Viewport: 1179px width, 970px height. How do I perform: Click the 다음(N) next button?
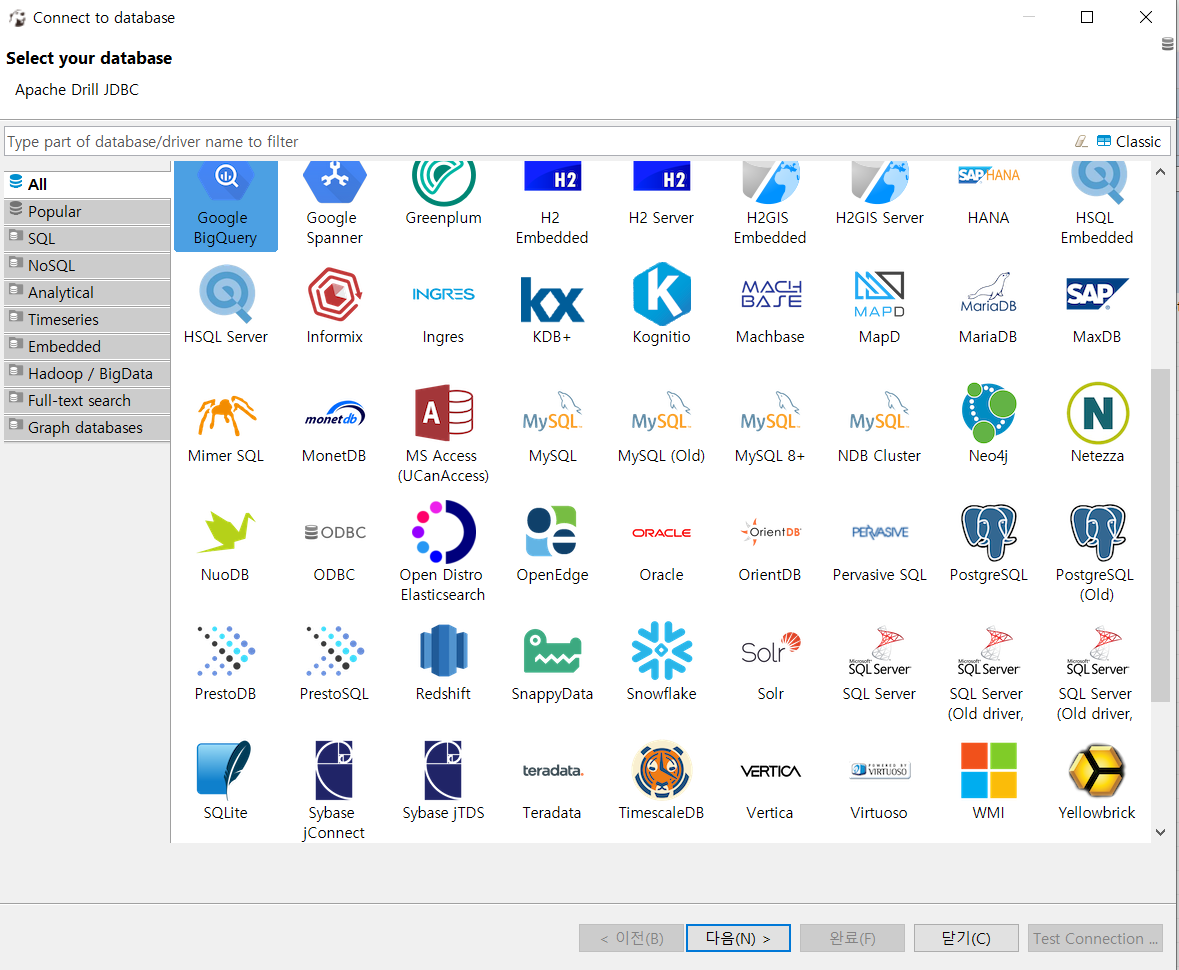pyautogui.click(x=738, y=938)
